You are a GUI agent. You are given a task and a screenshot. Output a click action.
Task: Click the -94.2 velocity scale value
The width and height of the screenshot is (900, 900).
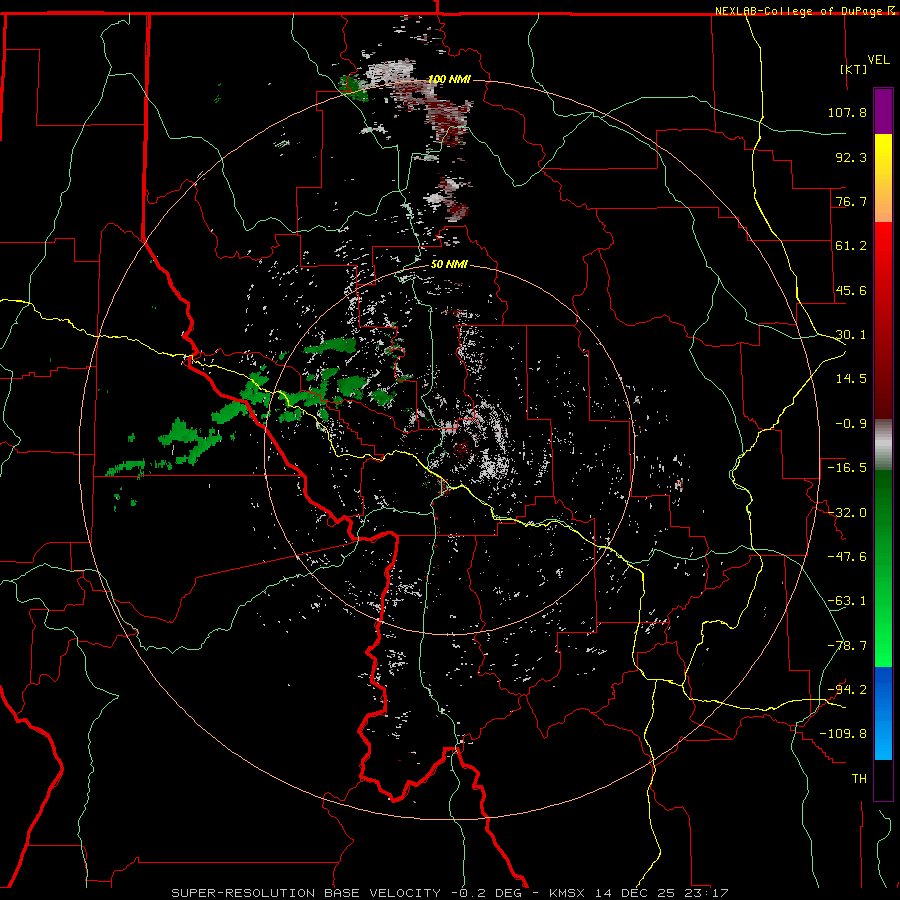[847, 690]
